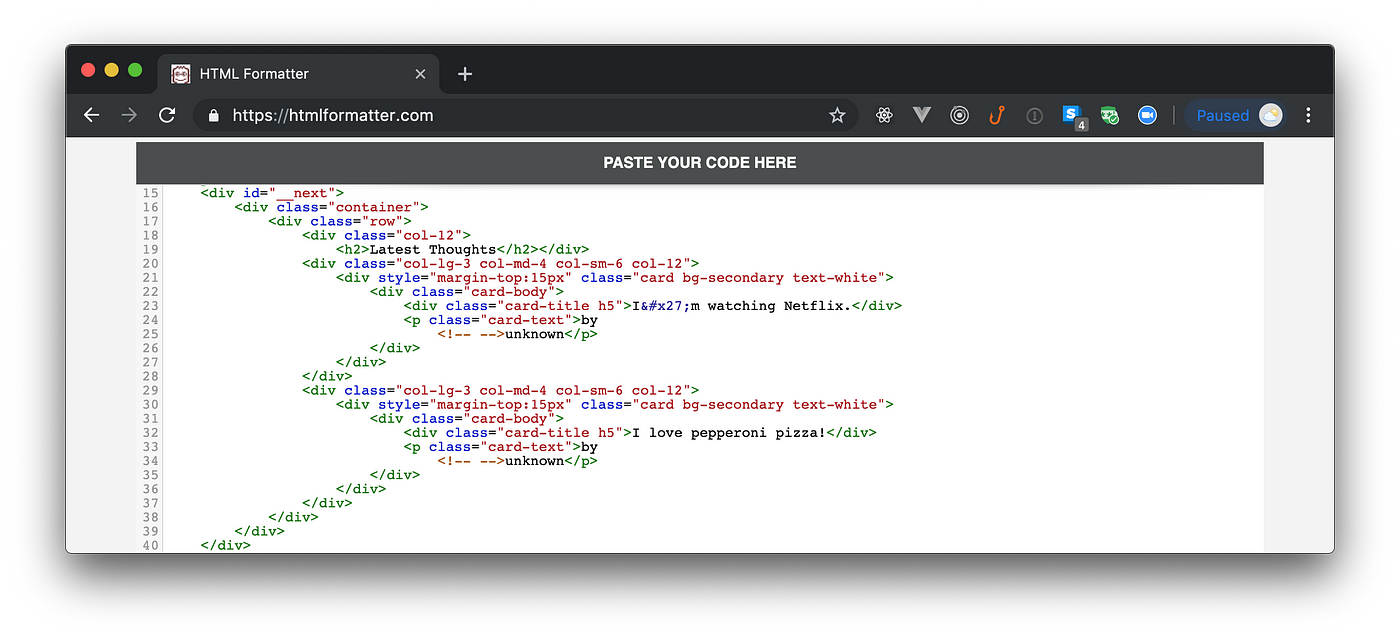The width and height of the screenshot is (1400, 640).
Task: Click the address bar URL
Action: (333, 115)
